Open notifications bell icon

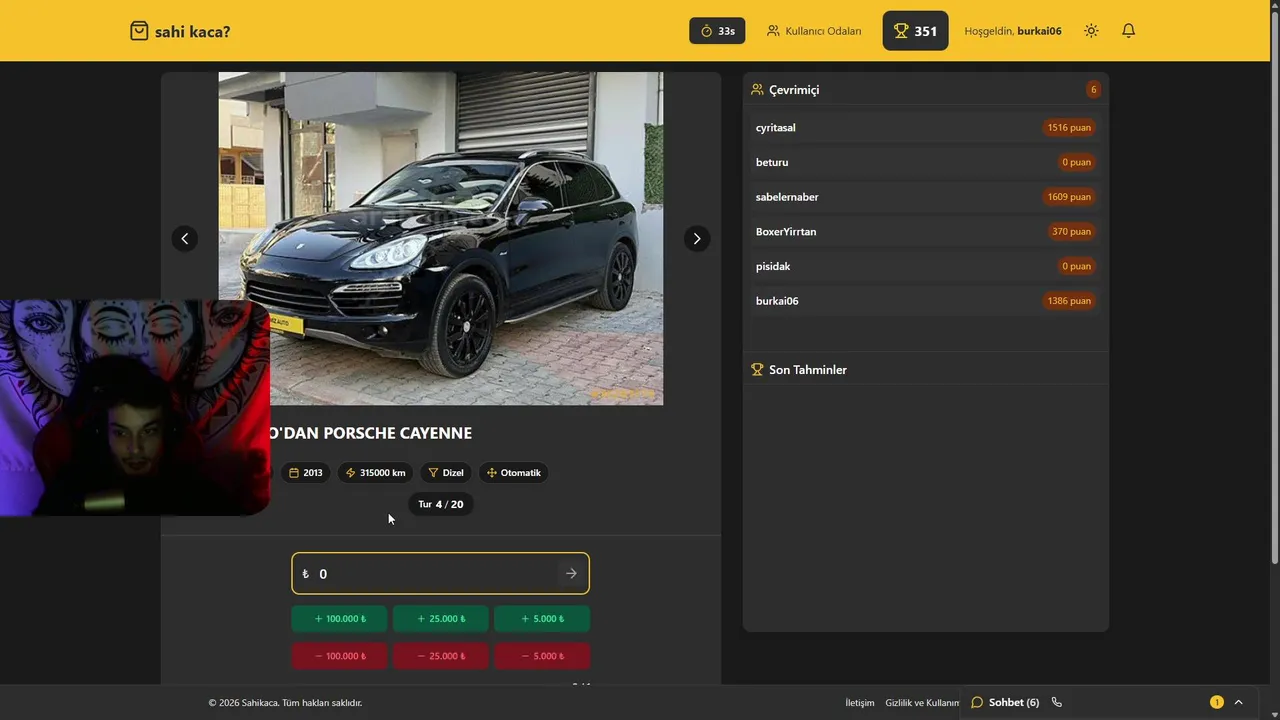tap(1128, 31)
